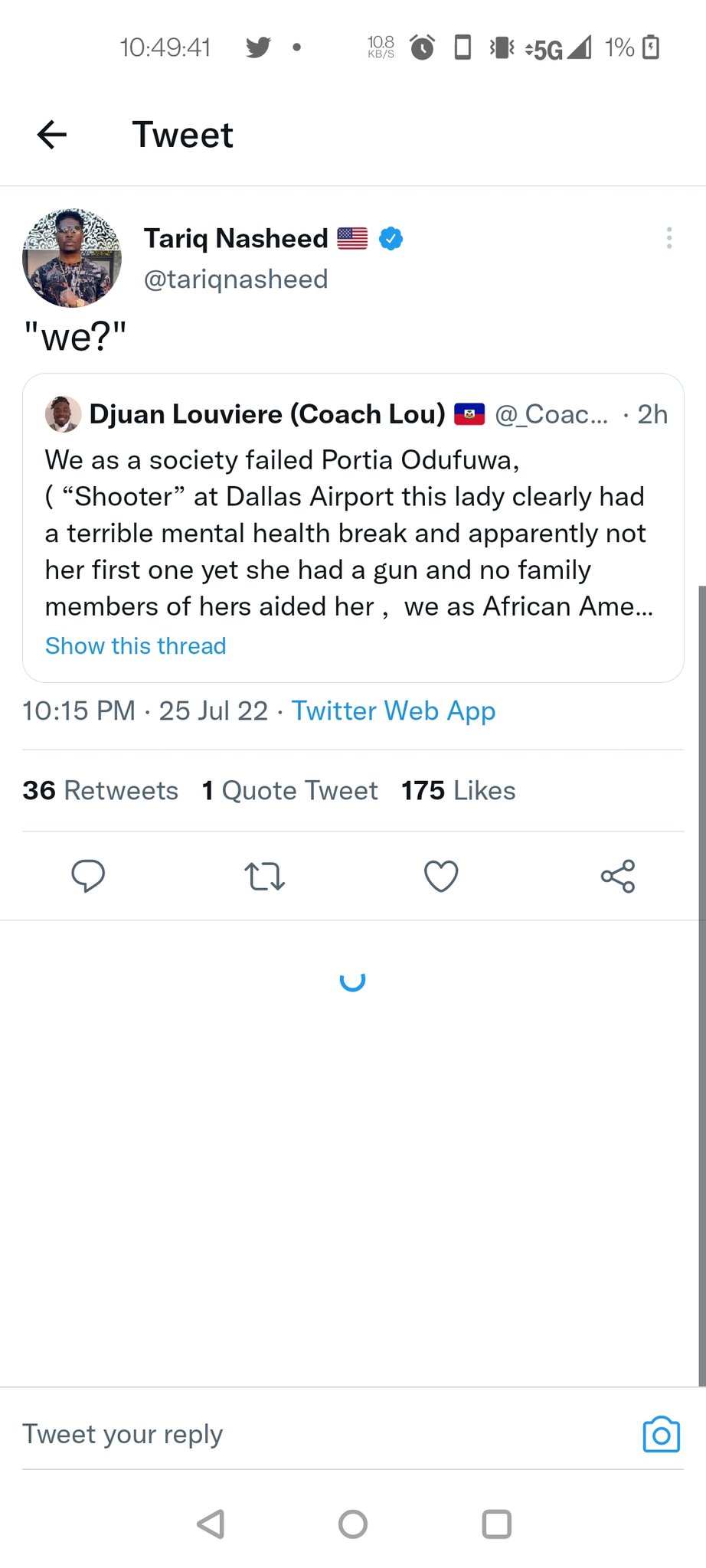
Task: Open the share icon for this tweet
Action: tap(618, 876)
